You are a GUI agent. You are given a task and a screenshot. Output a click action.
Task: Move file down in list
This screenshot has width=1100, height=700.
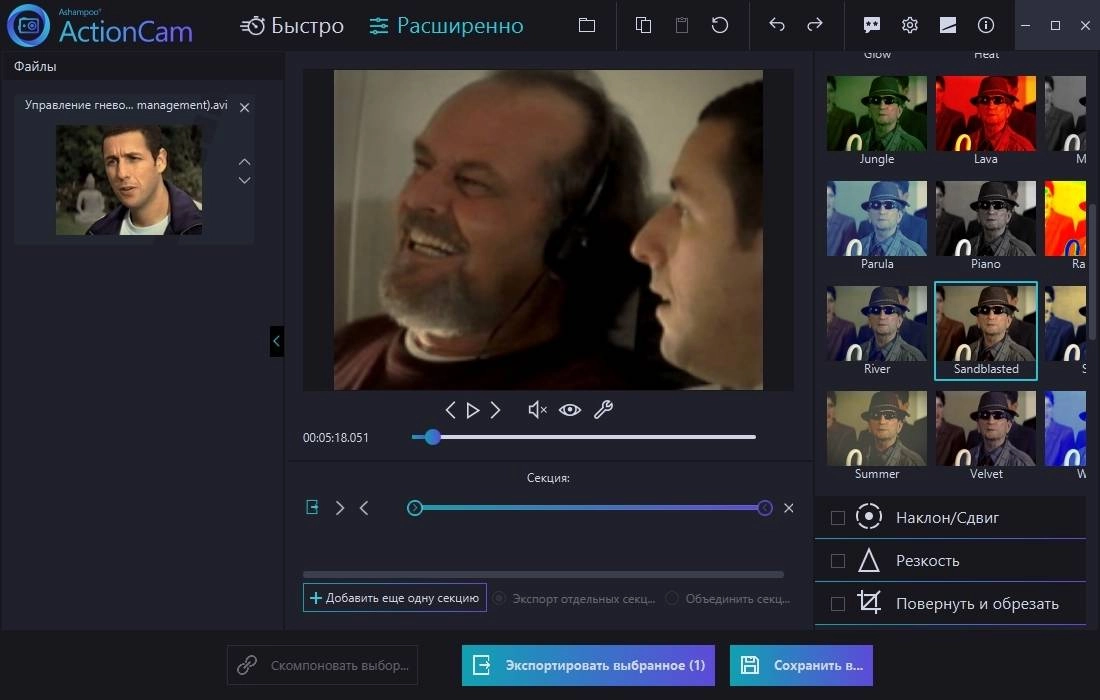coord(244,180)
